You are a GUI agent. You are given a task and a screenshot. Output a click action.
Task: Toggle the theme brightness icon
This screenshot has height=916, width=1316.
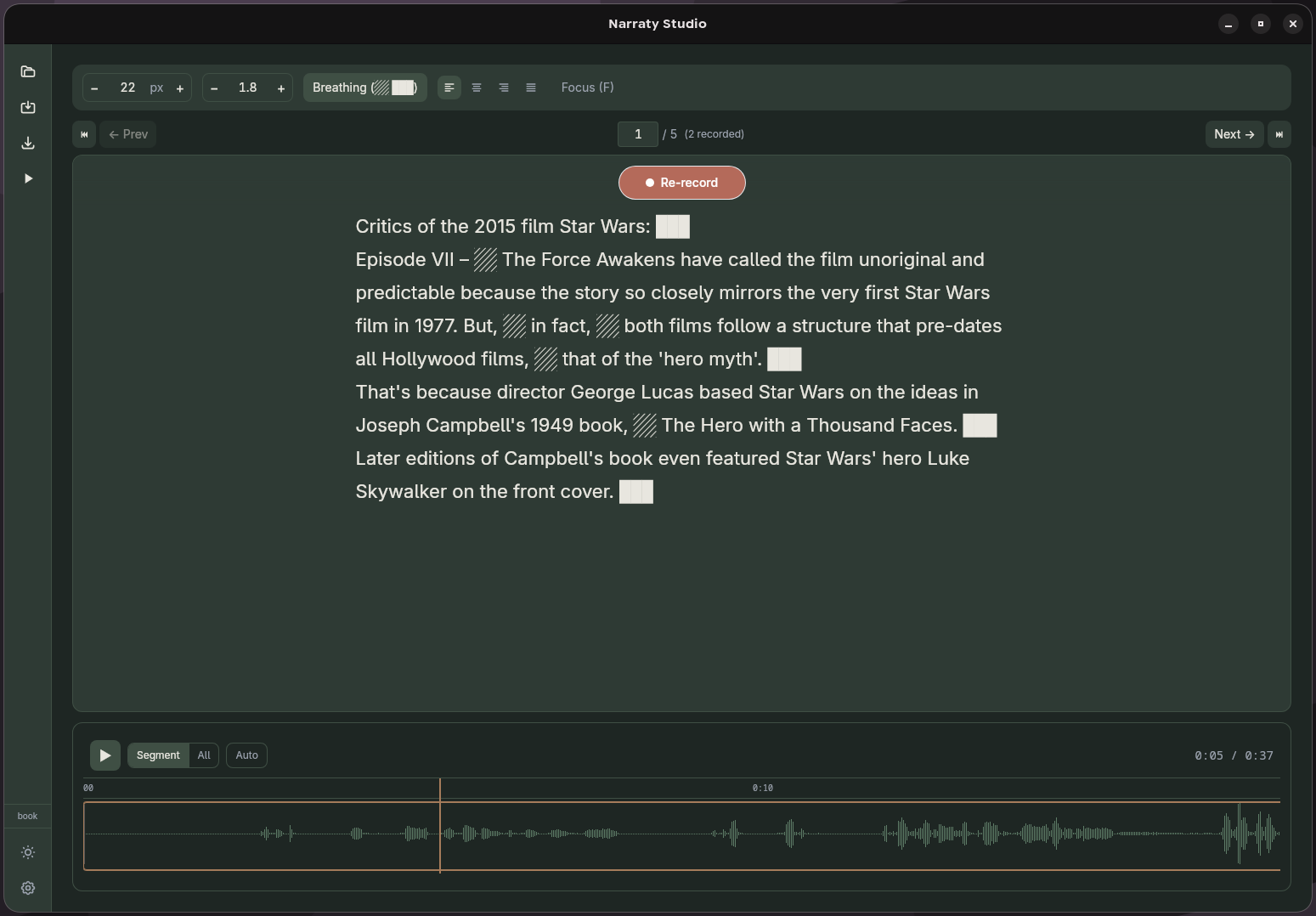(28, 852)
